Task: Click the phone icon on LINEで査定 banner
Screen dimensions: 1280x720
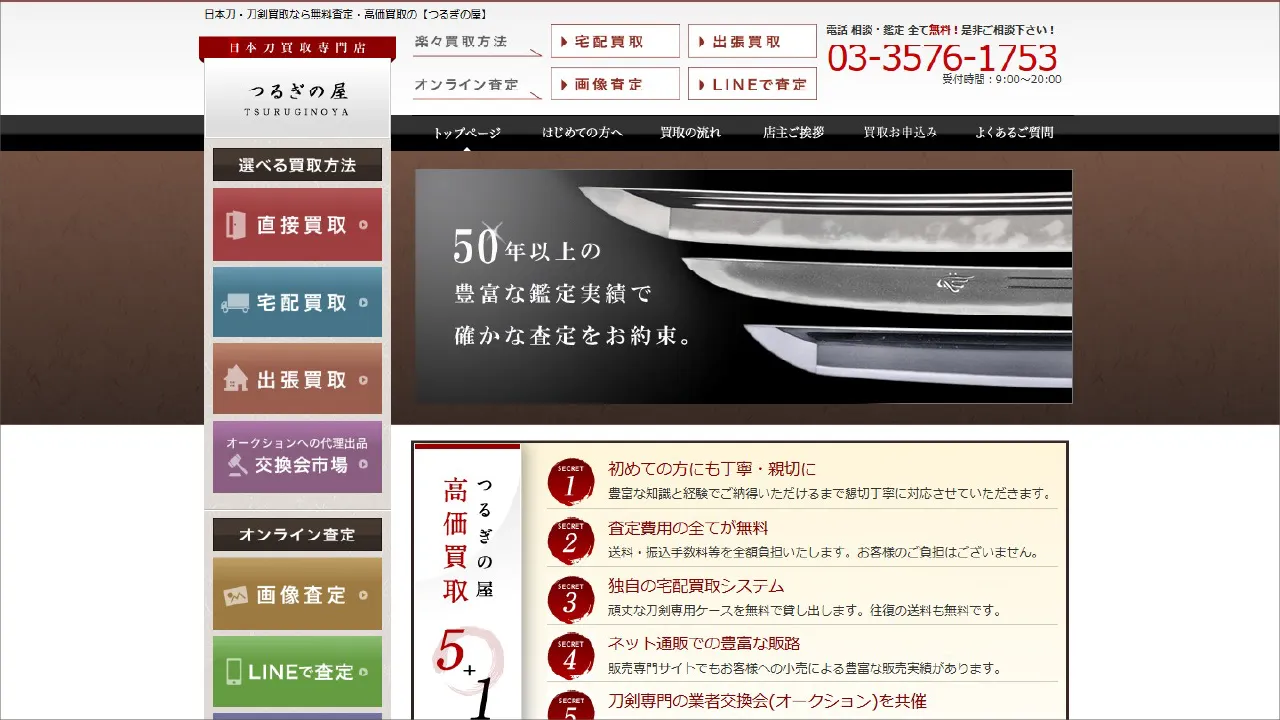Action: (234, 672)
